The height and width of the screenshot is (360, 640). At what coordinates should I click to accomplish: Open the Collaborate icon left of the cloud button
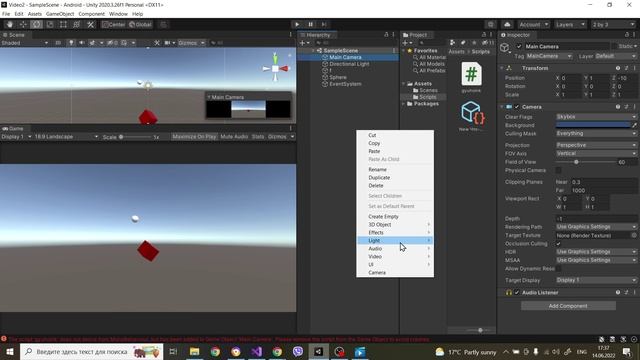pos(491,24)
